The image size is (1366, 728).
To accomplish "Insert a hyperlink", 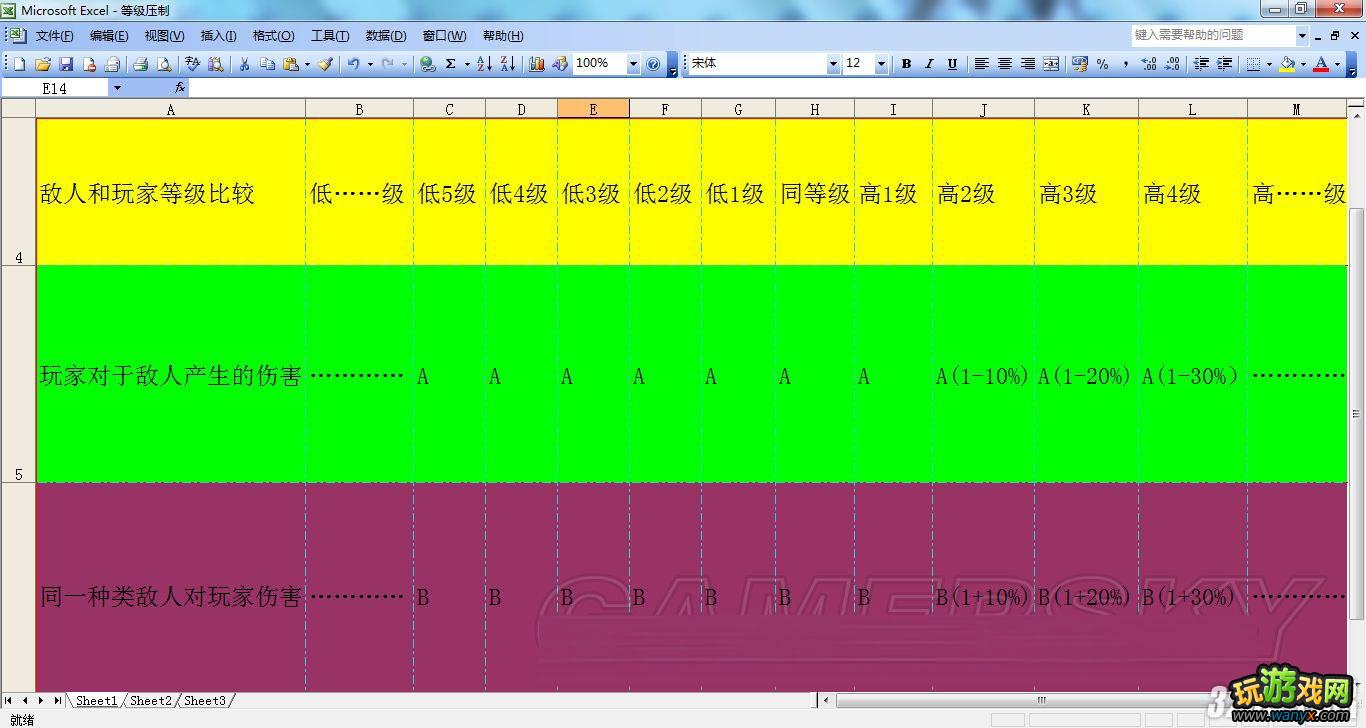I will coord(428,64).
